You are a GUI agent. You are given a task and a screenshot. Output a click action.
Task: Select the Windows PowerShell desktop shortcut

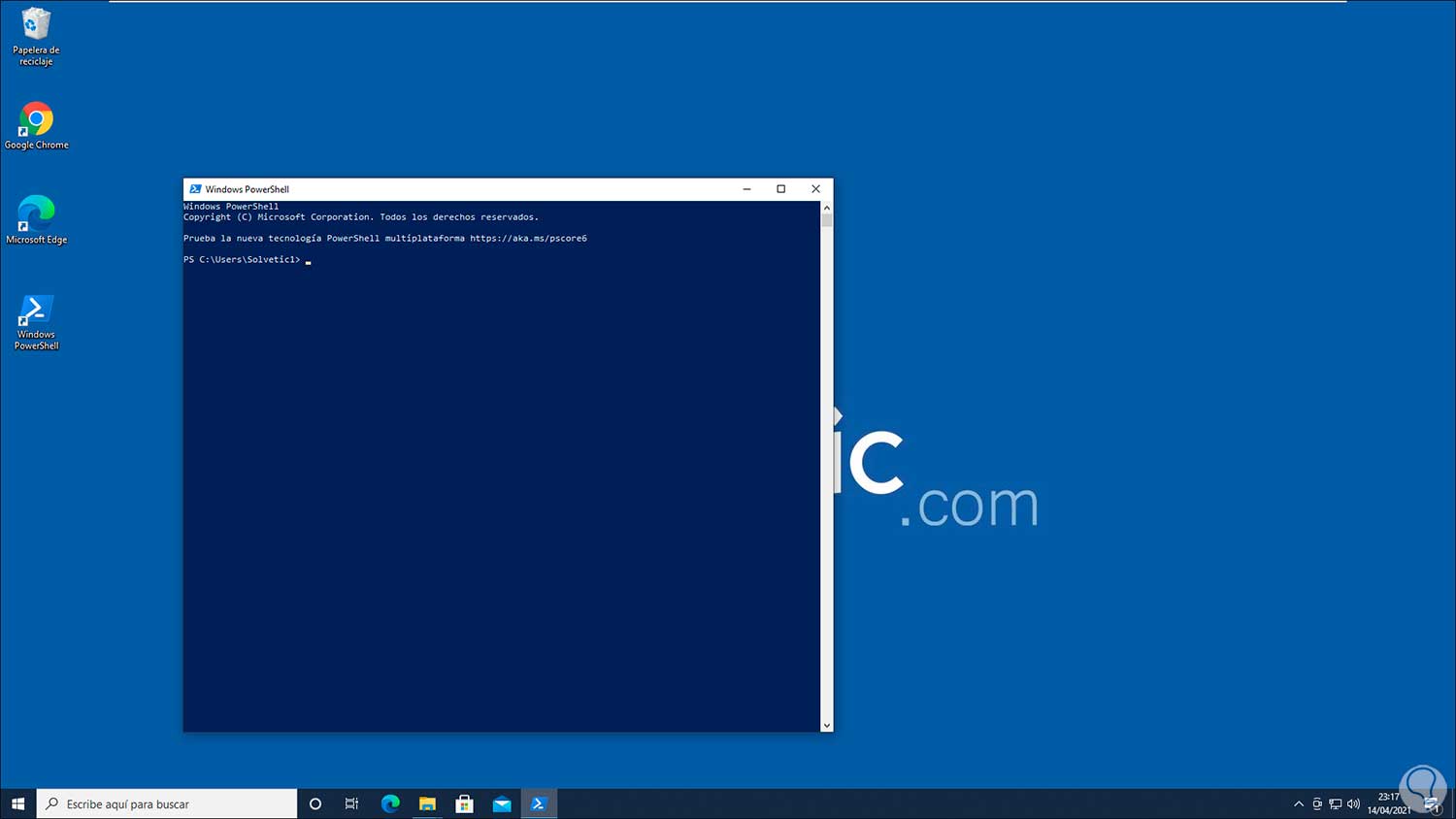(36, 322)
